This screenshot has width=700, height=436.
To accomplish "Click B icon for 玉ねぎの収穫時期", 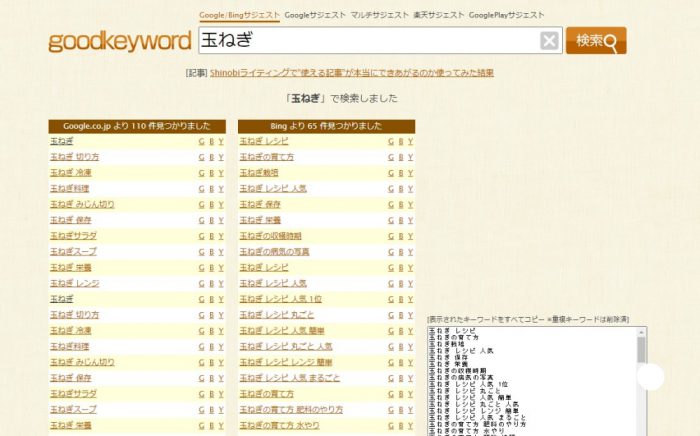I will point(401,236).
